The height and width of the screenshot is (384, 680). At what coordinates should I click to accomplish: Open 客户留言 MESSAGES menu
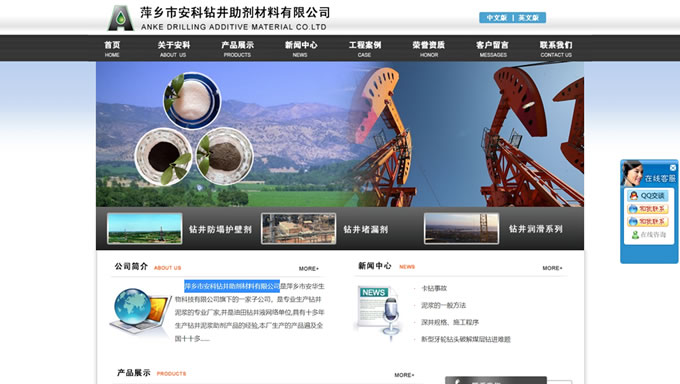tap(493, 49)
